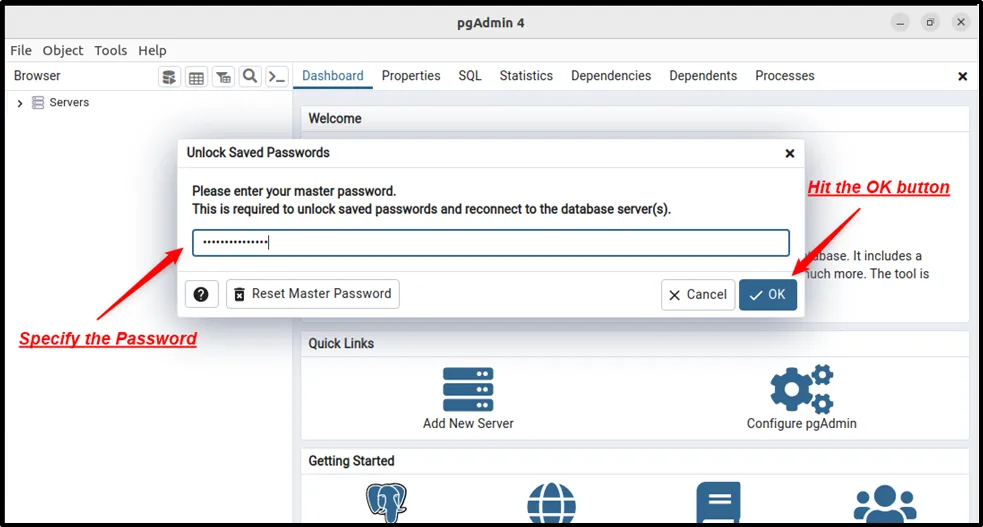Expand the Servers tree node
The image size is (983, 527).
20,103
